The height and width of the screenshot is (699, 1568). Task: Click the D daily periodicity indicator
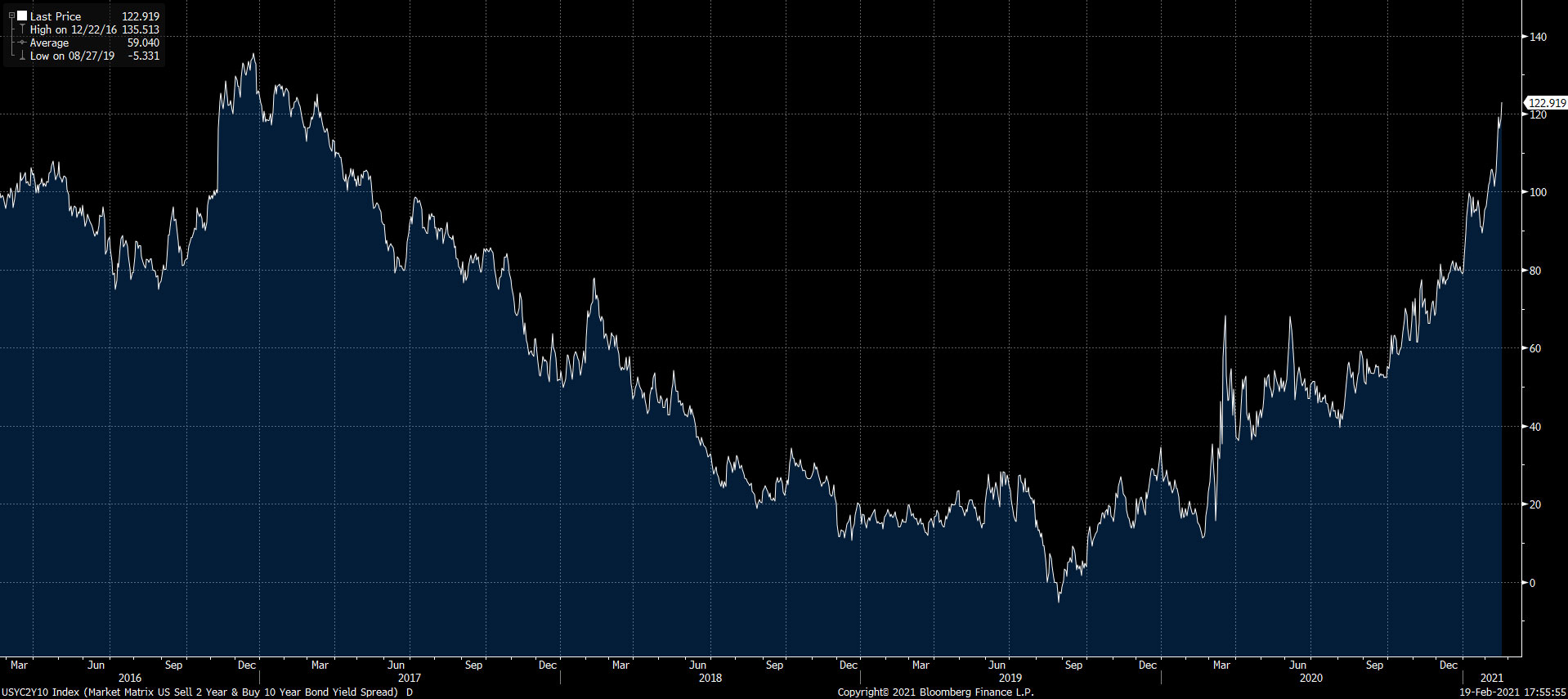(x=410, y=692)
